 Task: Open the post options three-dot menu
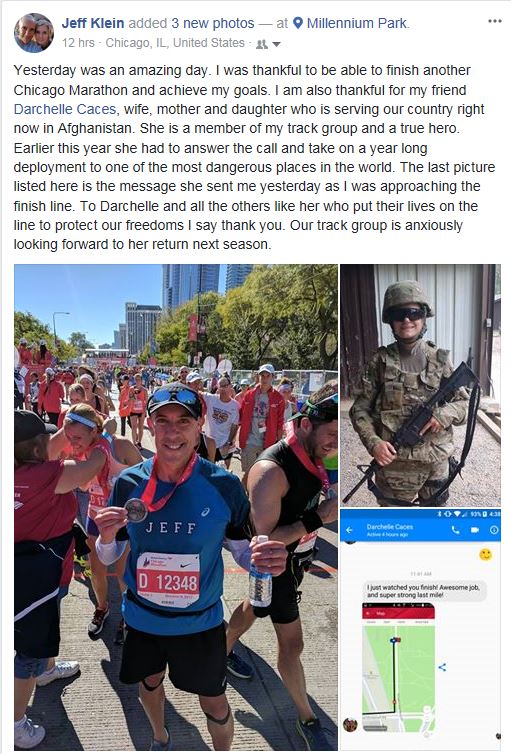coord(495,21)
